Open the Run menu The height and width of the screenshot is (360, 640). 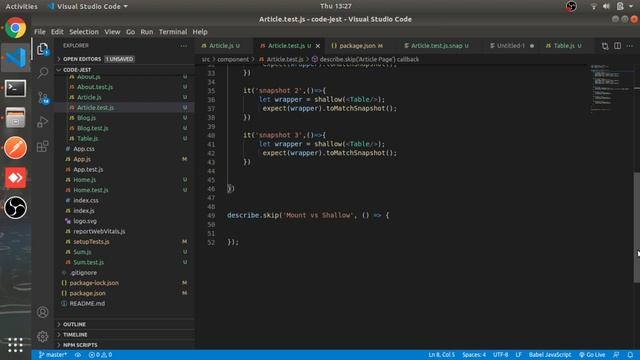click(x=147, y=32)
